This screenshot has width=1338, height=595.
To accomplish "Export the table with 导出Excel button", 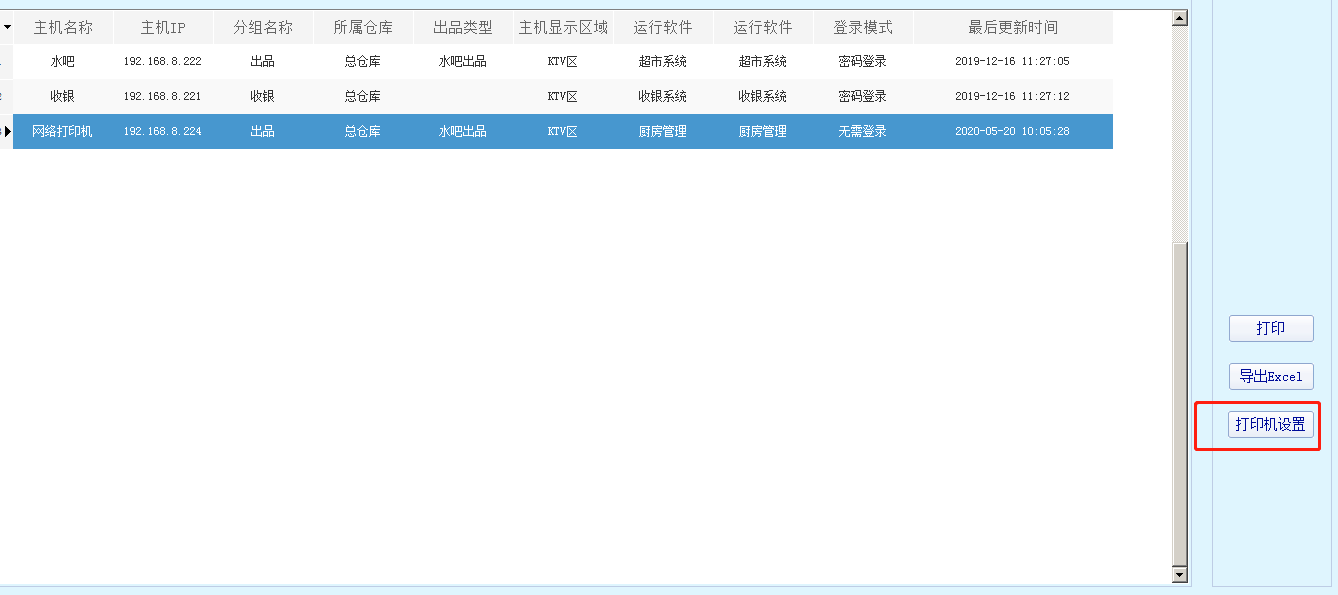I will (x=1271, y=376).
